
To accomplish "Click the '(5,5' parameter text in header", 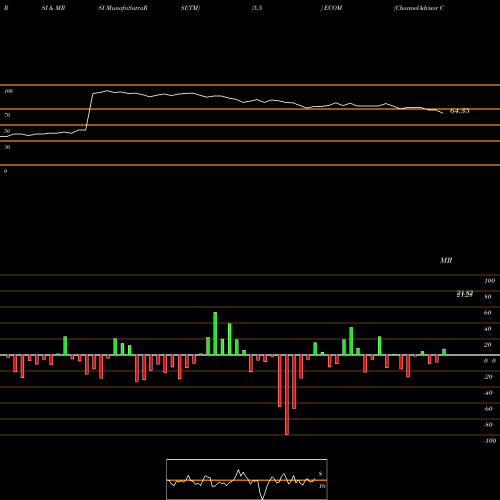I will click(x=257, y=8).
